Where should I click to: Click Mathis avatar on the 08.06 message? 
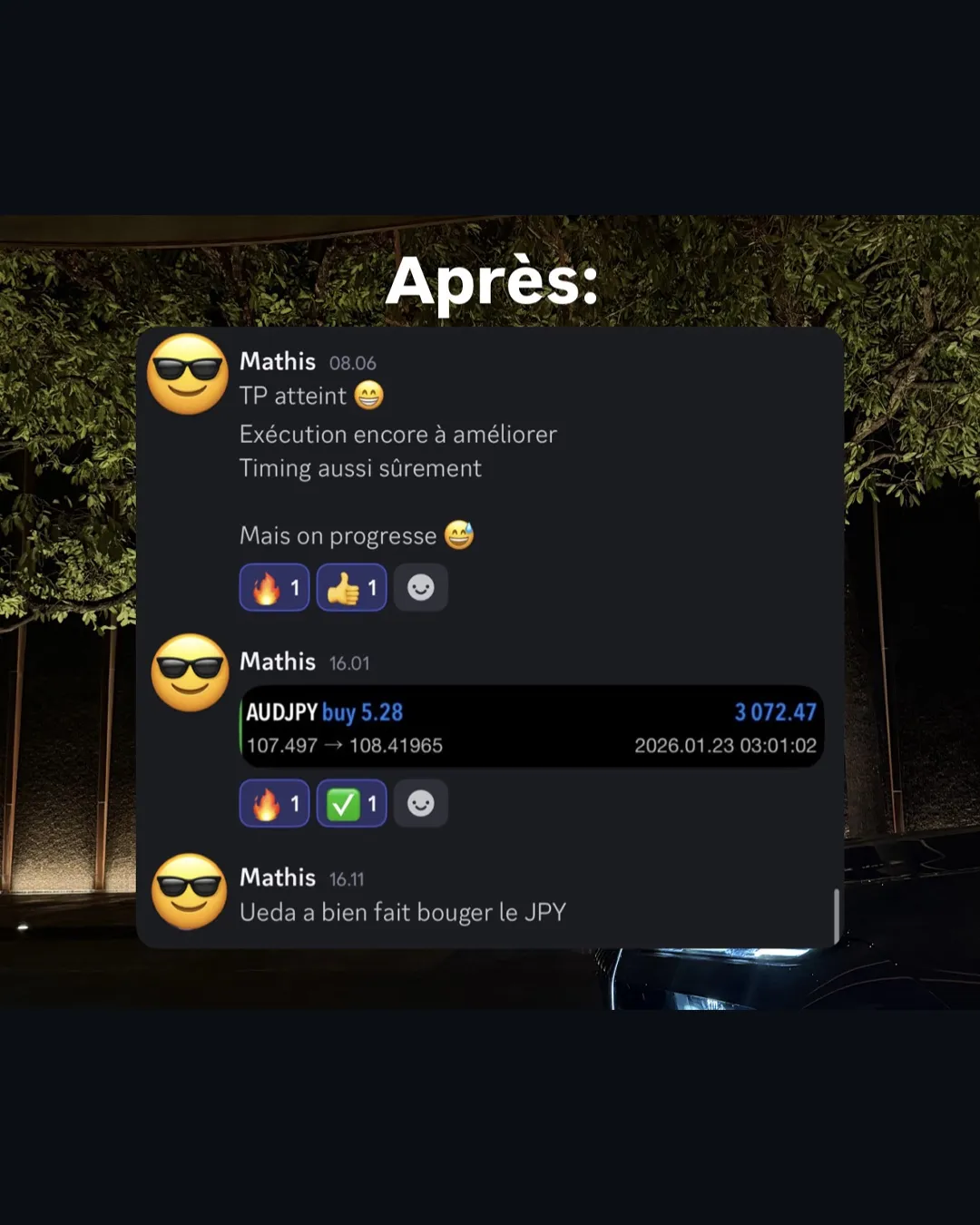pyautogui.click(x=188, y=374)
